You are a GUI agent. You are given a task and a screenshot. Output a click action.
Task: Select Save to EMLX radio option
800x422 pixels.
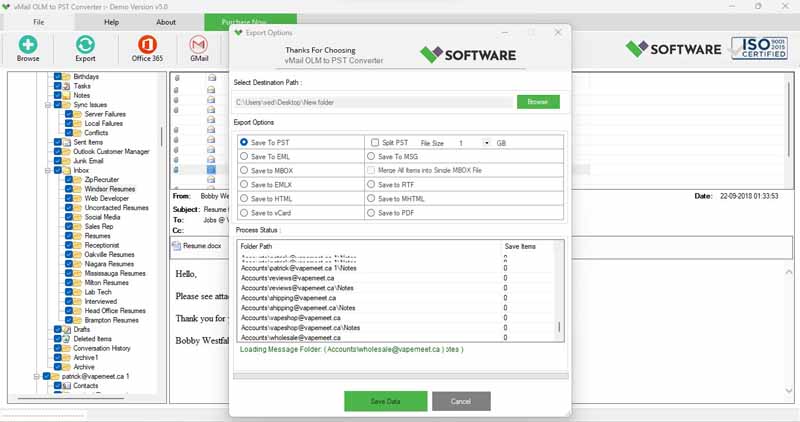pos(244,184)
